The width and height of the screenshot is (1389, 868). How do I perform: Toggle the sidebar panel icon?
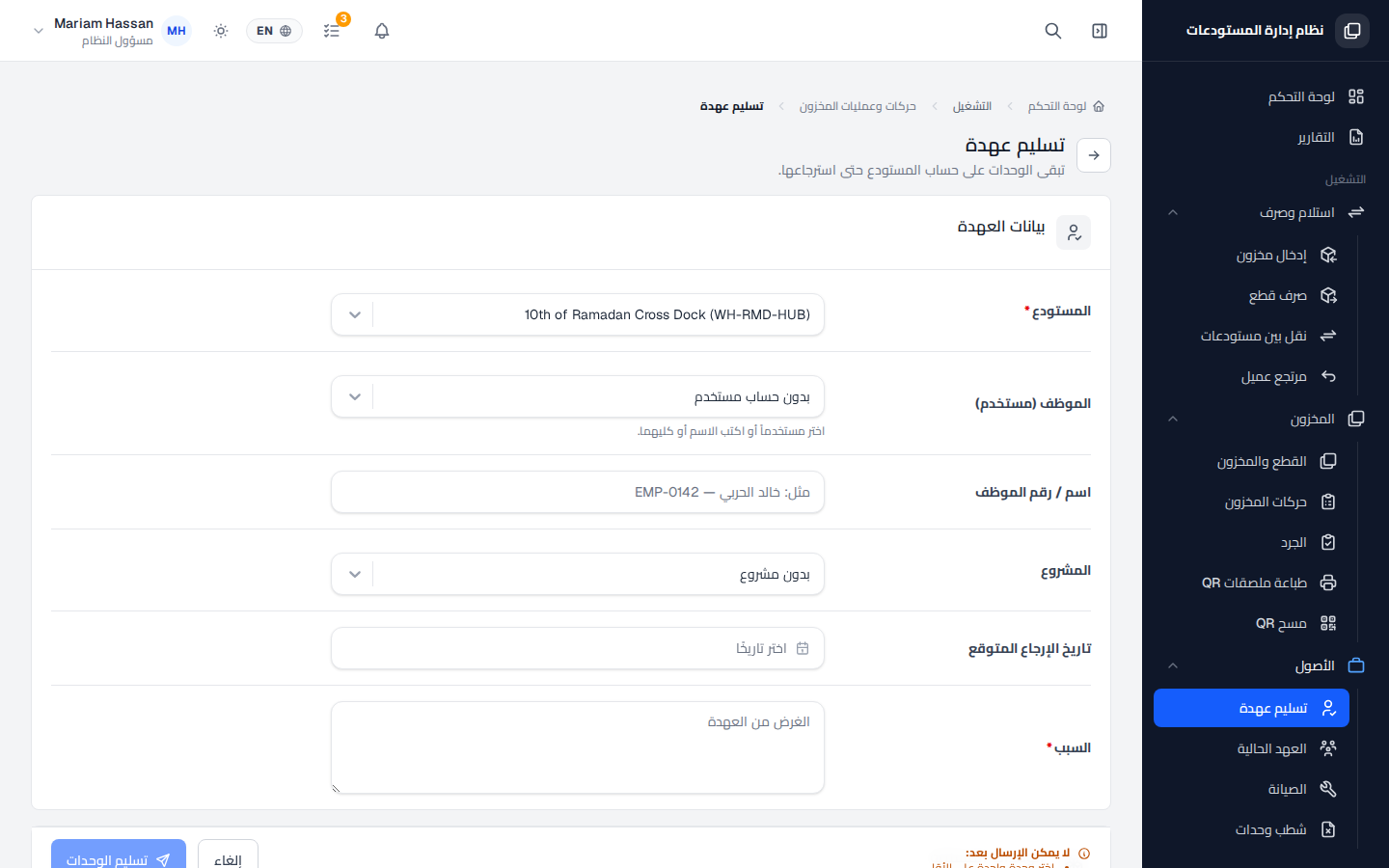point(1100,31)
